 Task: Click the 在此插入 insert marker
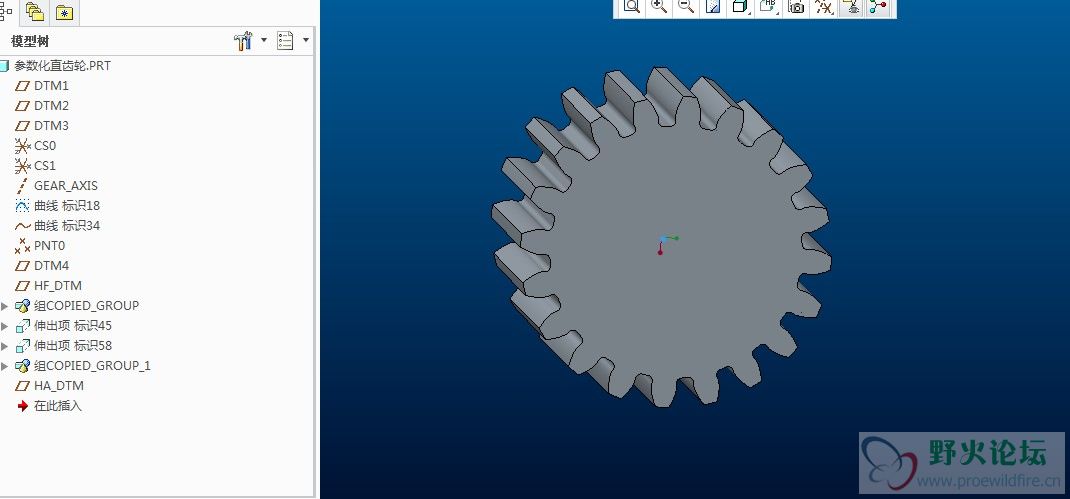pos(57,406)
